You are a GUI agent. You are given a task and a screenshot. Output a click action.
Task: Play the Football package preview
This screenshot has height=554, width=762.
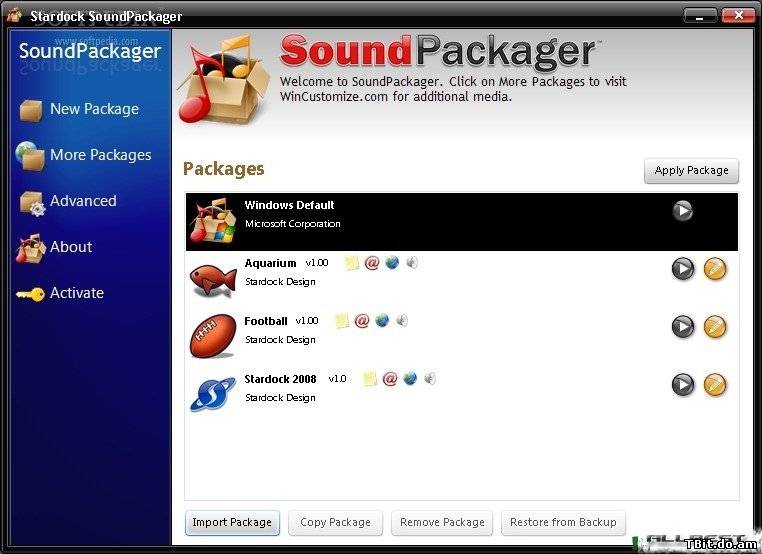click(x=682, y=327)
